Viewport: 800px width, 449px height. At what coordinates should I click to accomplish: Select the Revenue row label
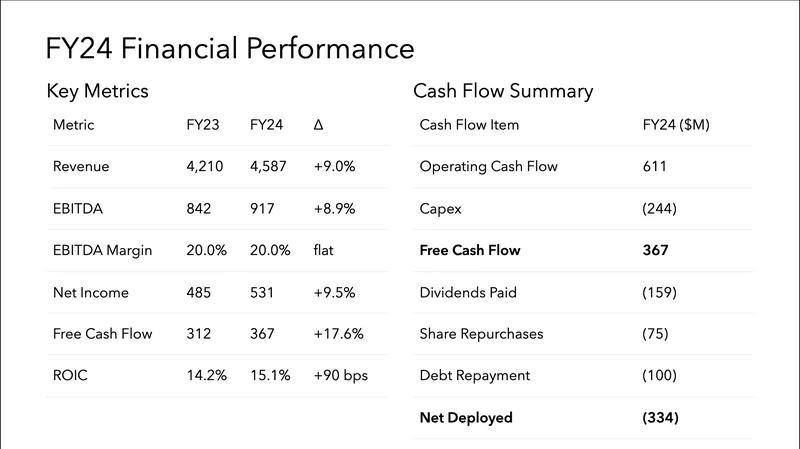tap(81, 167)
